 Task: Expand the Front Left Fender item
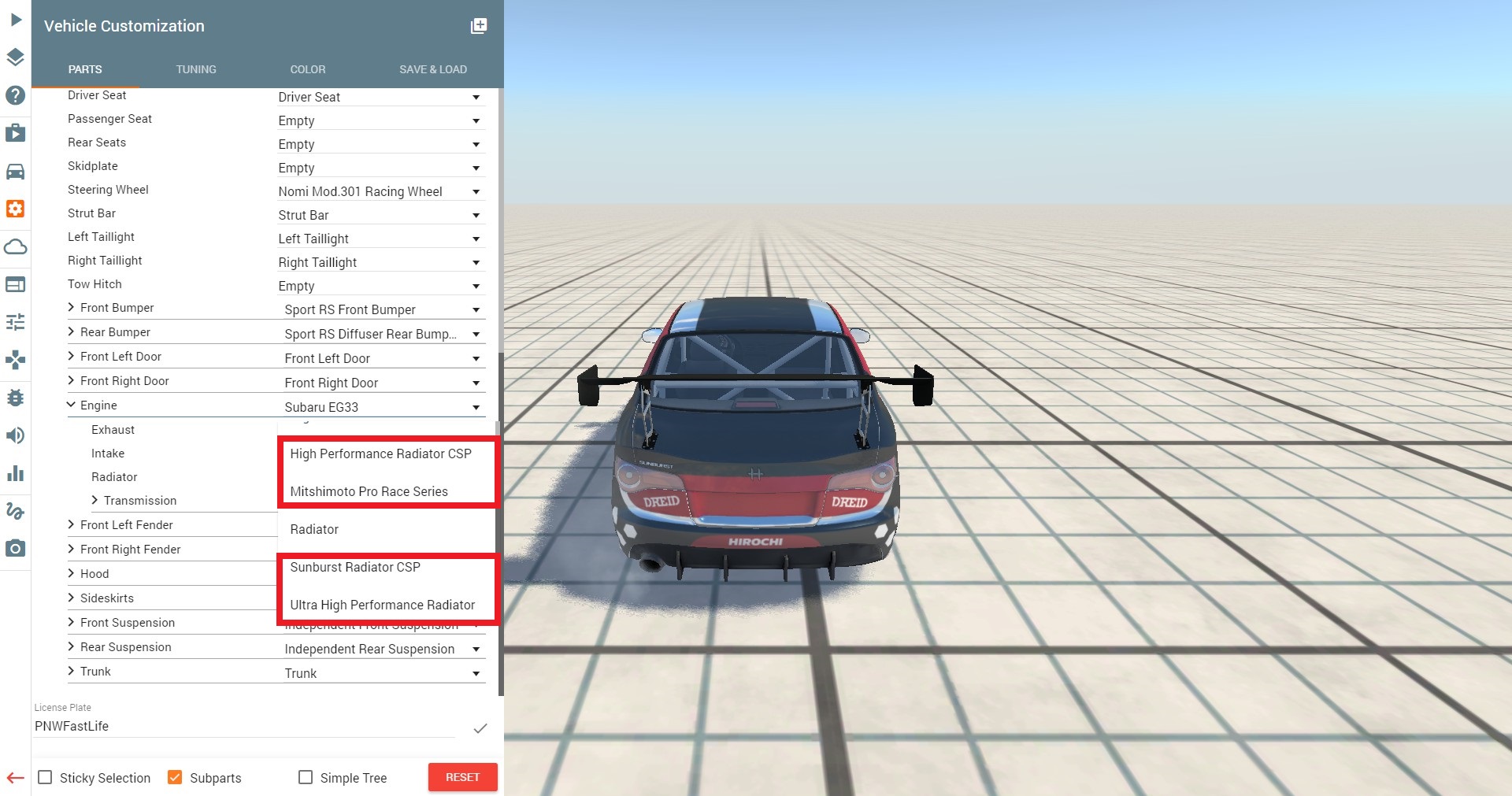tap(72, 524)
